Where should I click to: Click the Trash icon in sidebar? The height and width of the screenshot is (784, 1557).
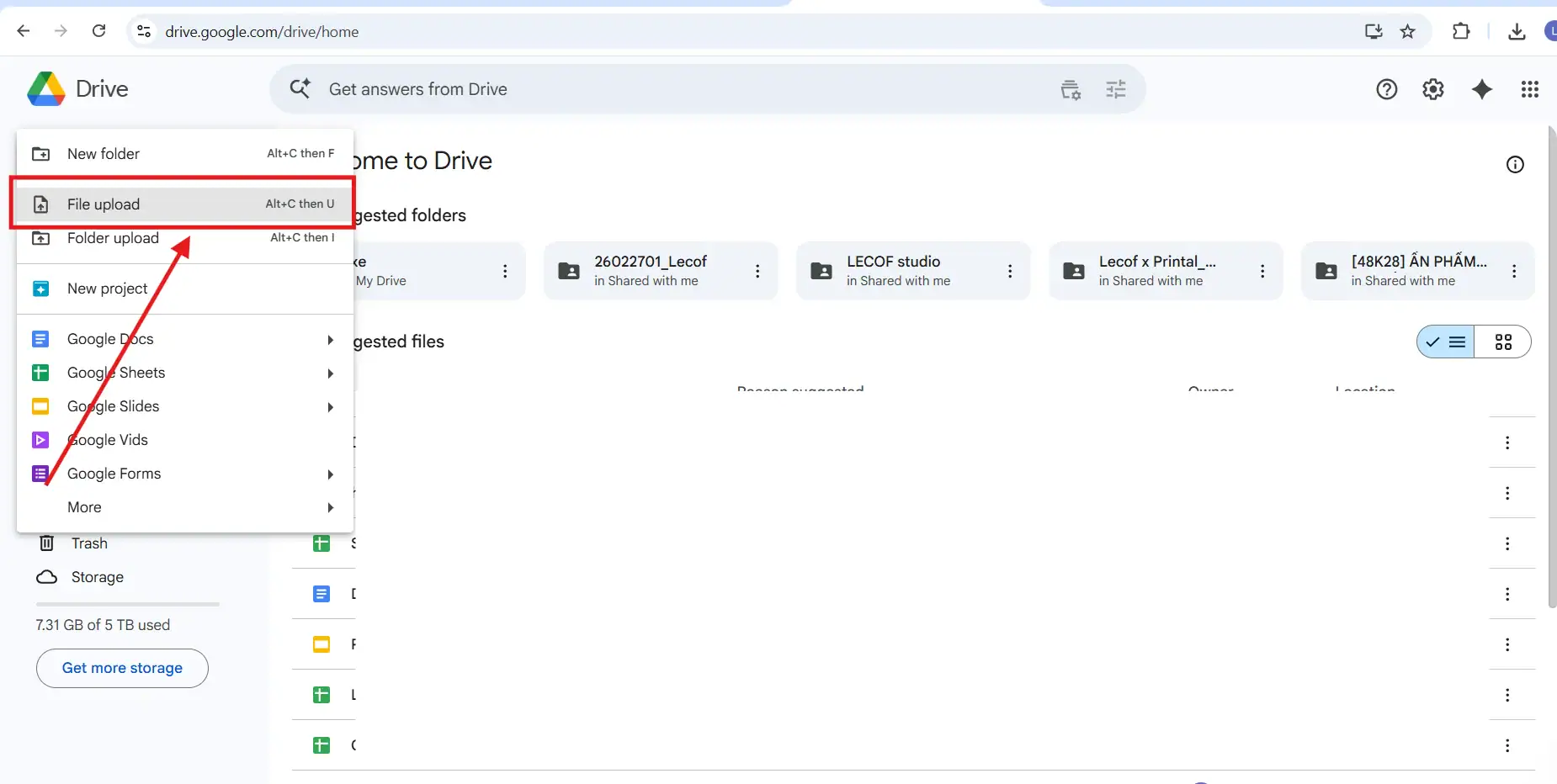point(47,543)
